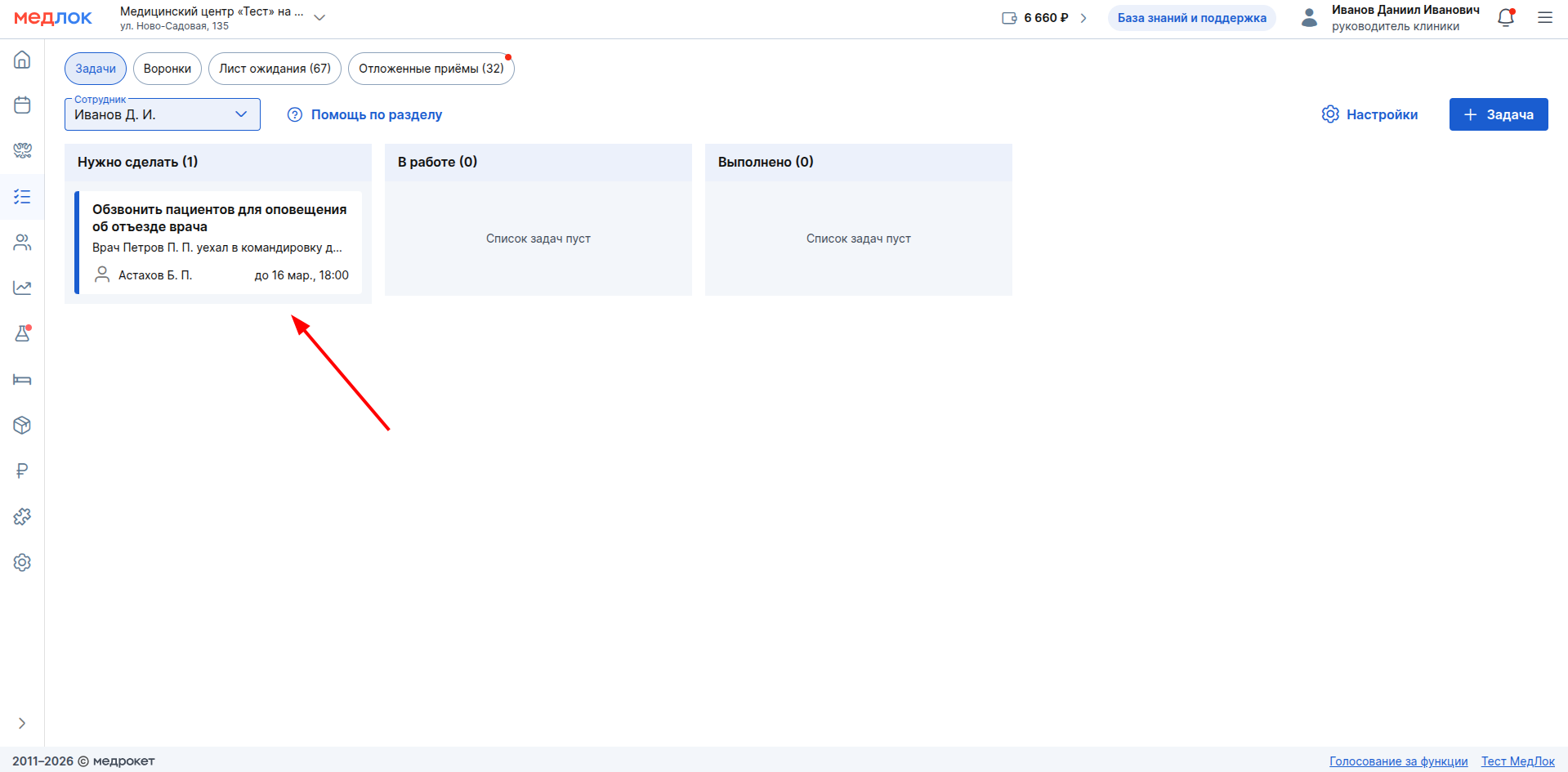Click the warehouse box sidebar icon
The width and height of the screenshot is (1568, 772).
click(22, 425)
